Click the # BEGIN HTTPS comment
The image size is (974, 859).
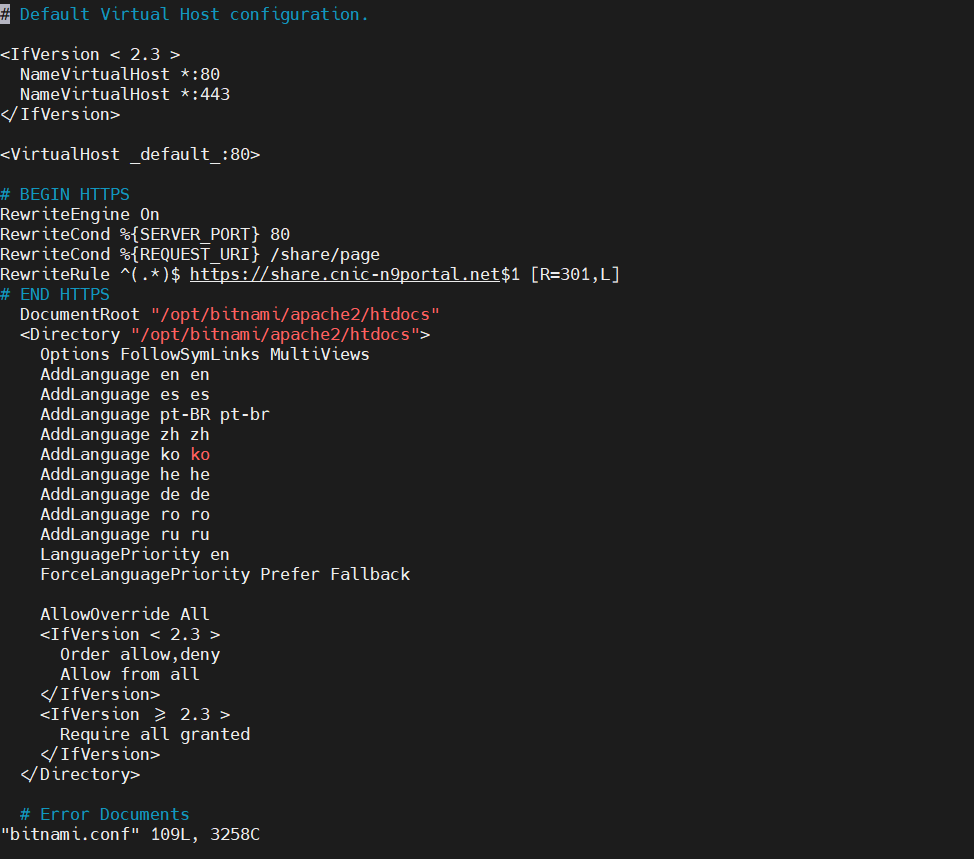[65, 194]
